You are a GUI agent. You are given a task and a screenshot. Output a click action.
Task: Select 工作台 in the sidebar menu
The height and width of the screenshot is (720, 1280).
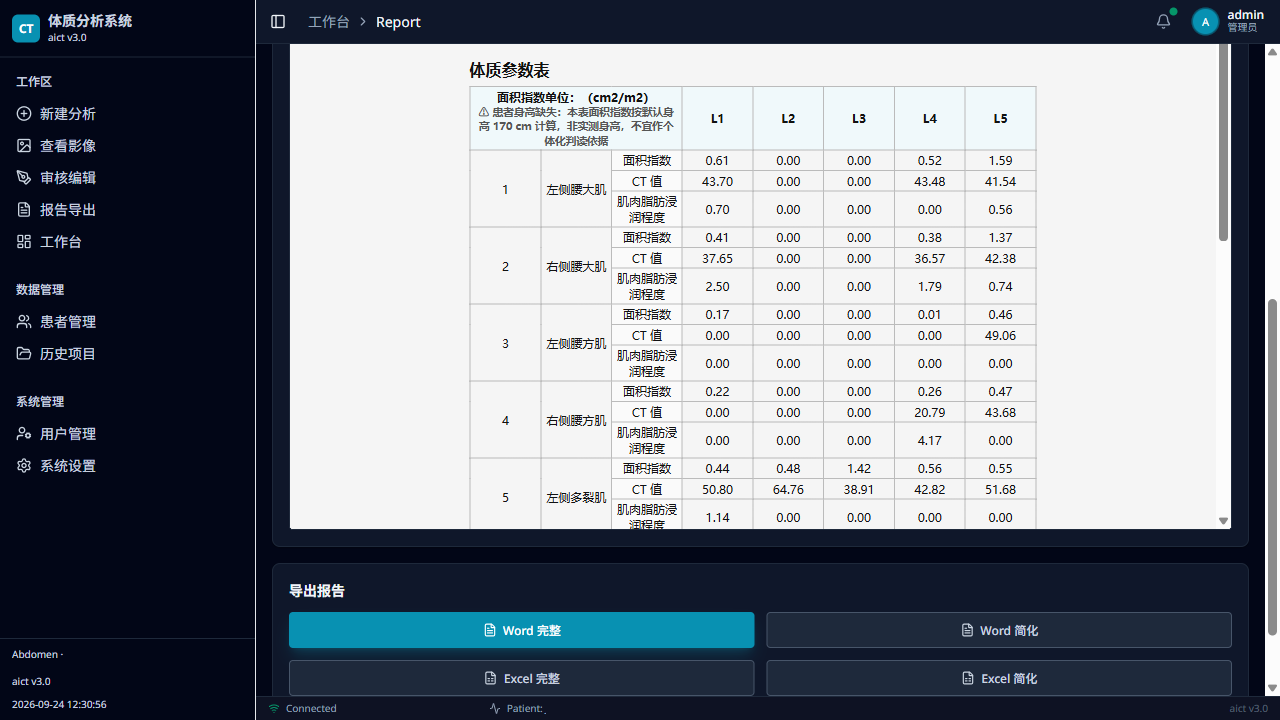tap(128, 242)
